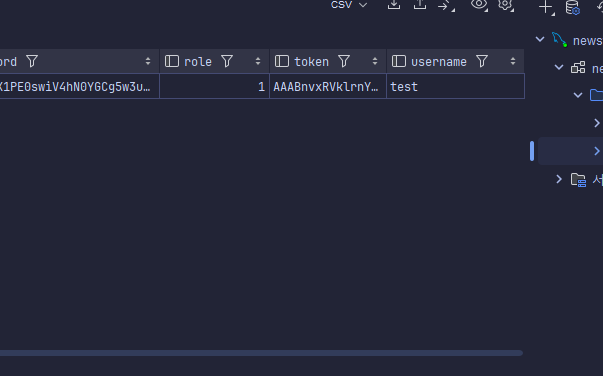Open the data grid settings gear
Screen dimensions: 603x376
click(x=505, y=5)
